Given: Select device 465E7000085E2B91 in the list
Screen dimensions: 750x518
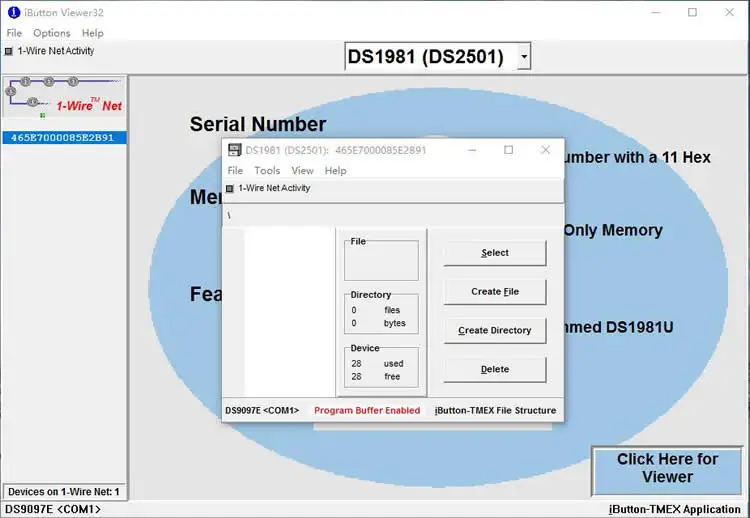Looking at the screenshot, I should coord(64,138).
